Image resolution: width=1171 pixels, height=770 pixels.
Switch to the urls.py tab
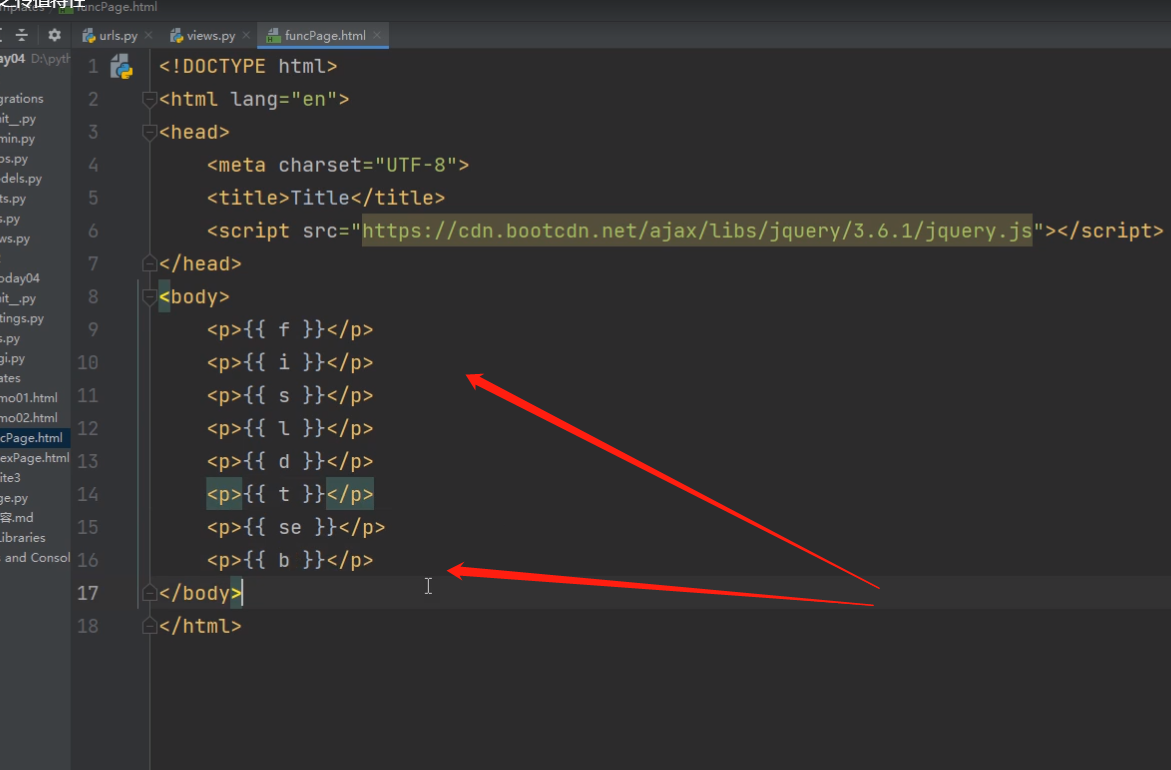[x=117, y=35]
